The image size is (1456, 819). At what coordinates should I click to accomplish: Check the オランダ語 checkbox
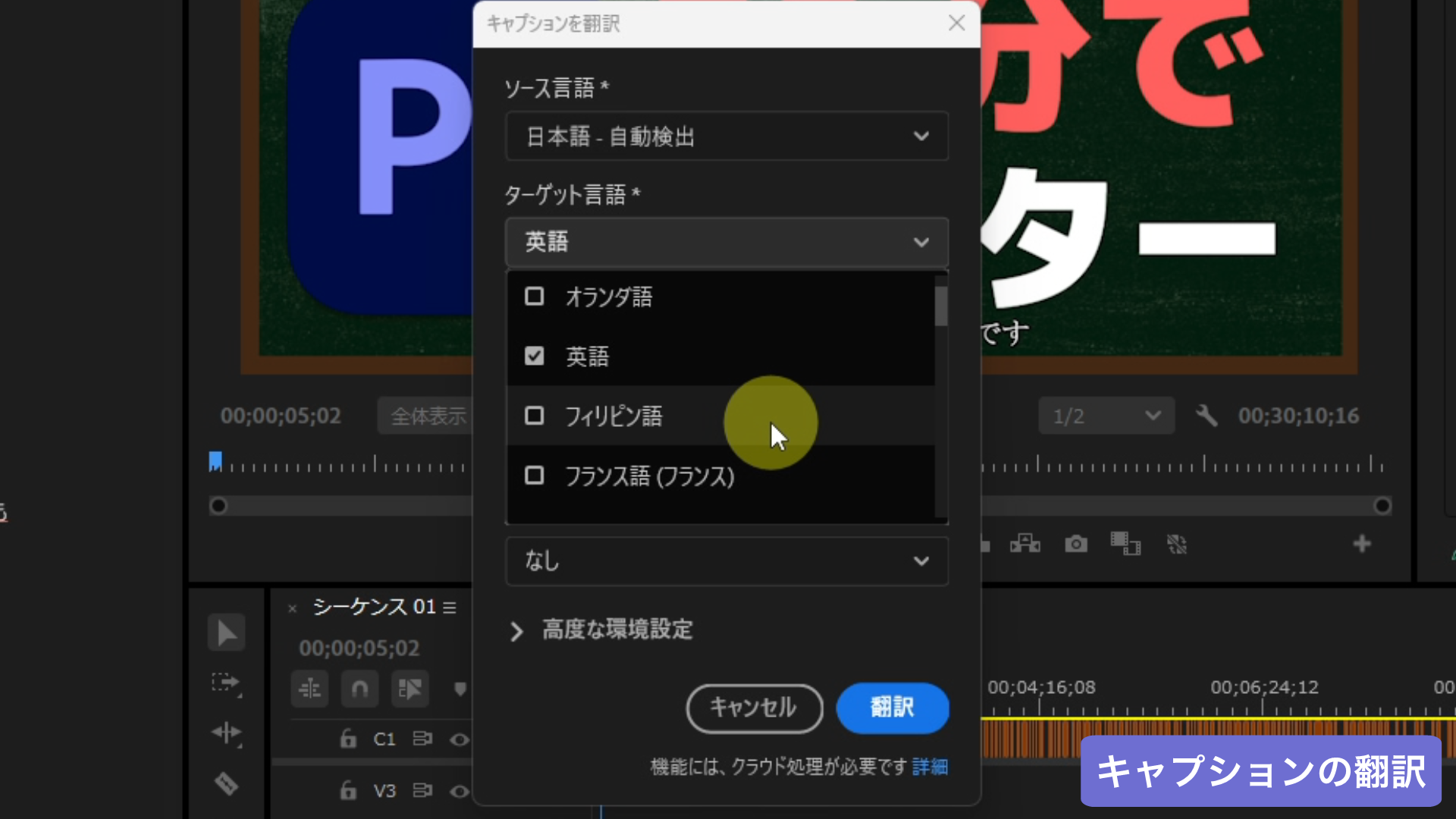534,297
